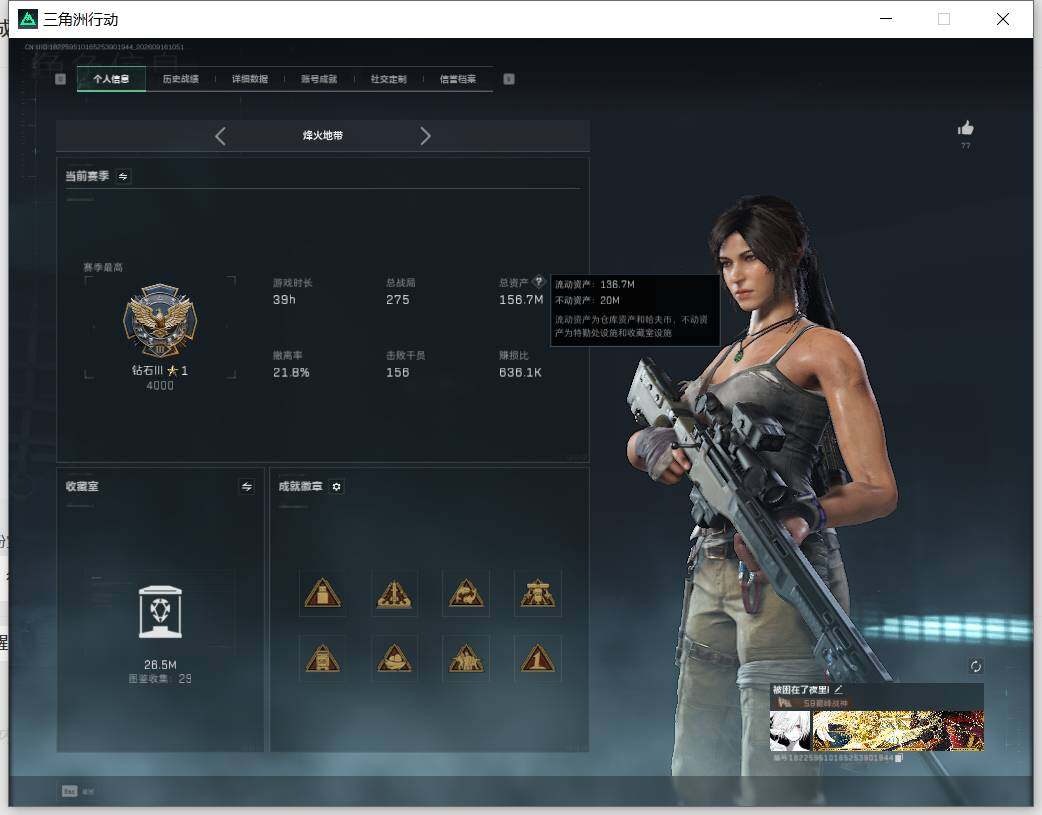Image resolution: width=1042 pixels, height=815 pixels.
Task: Click the 击败干员 value 156
Action: 398,373
